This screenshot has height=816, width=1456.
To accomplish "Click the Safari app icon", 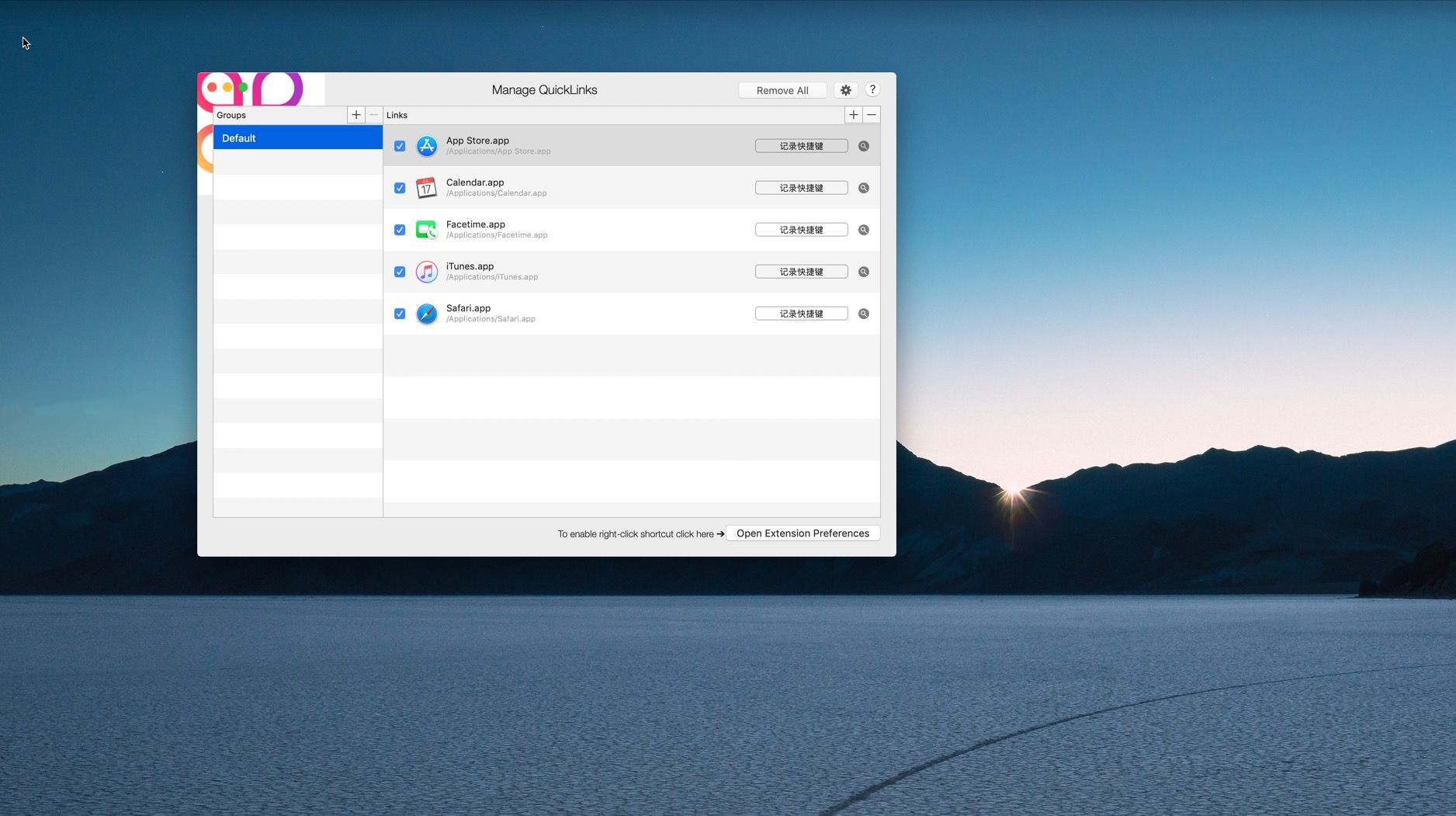I will pyautogui.click(x=426, y=314).
